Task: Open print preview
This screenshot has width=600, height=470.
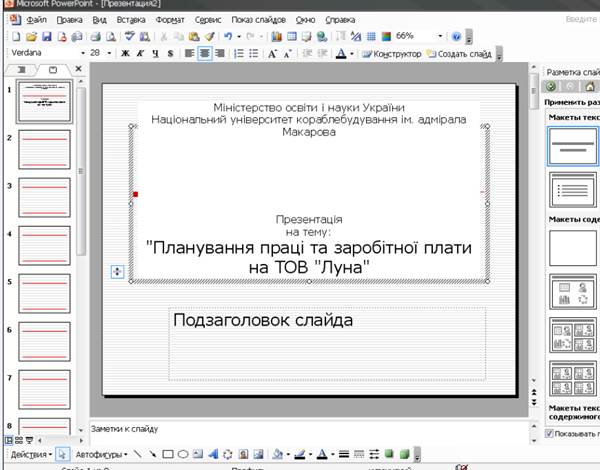Action: click(111, 36)
